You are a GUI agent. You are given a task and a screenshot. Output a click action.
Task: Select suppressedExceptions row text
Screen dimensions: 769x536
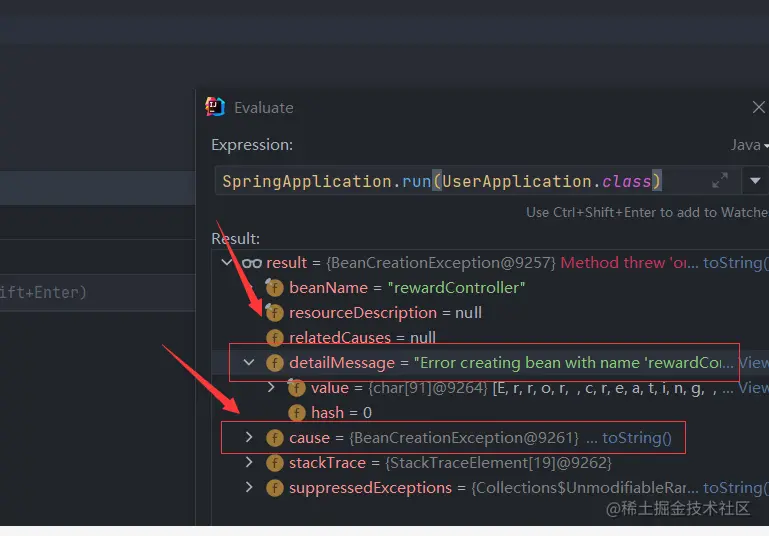pos(493,488)
